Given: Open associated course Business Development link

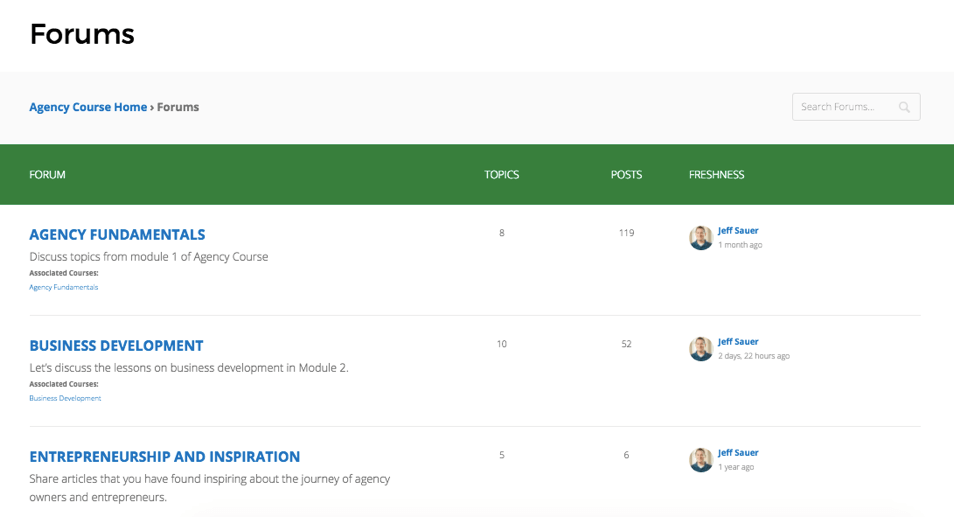Looking at the screenshot, I should pyautogui.click(x=65, y=398).
